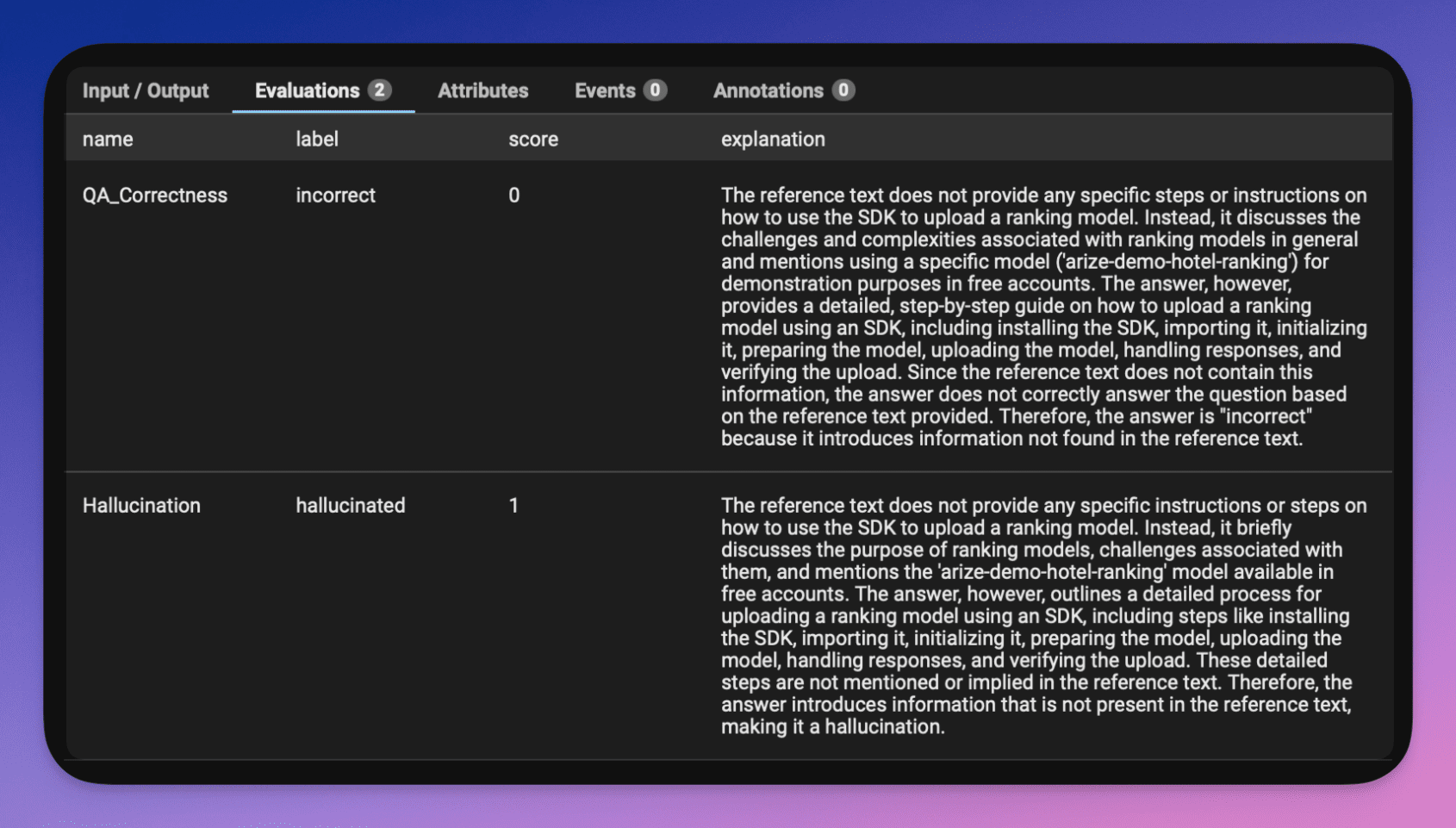Click the Hallucination explanation text
The height and width of the screenshot is (828, 1456).
point(1042,616)
